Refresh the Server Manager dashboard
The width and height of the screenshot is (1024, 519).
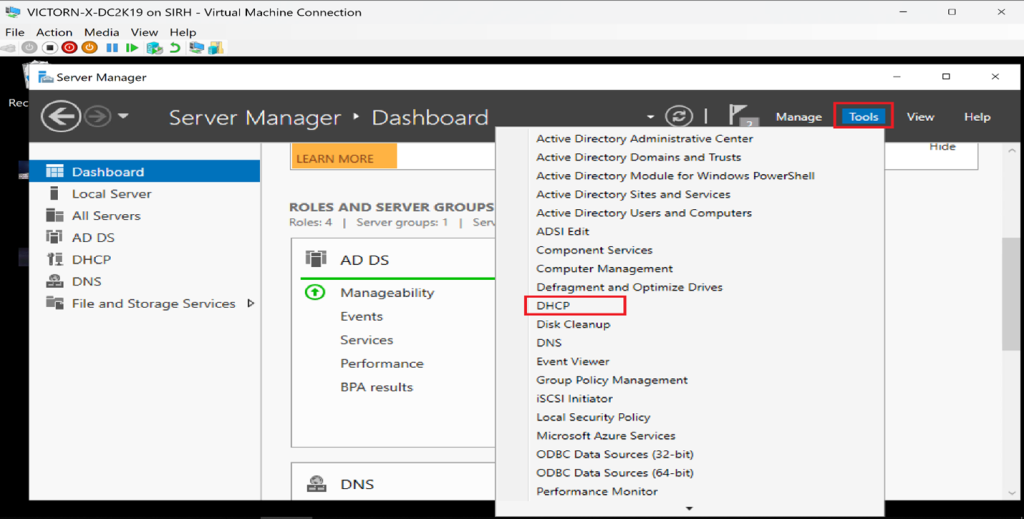coord(679,117)
